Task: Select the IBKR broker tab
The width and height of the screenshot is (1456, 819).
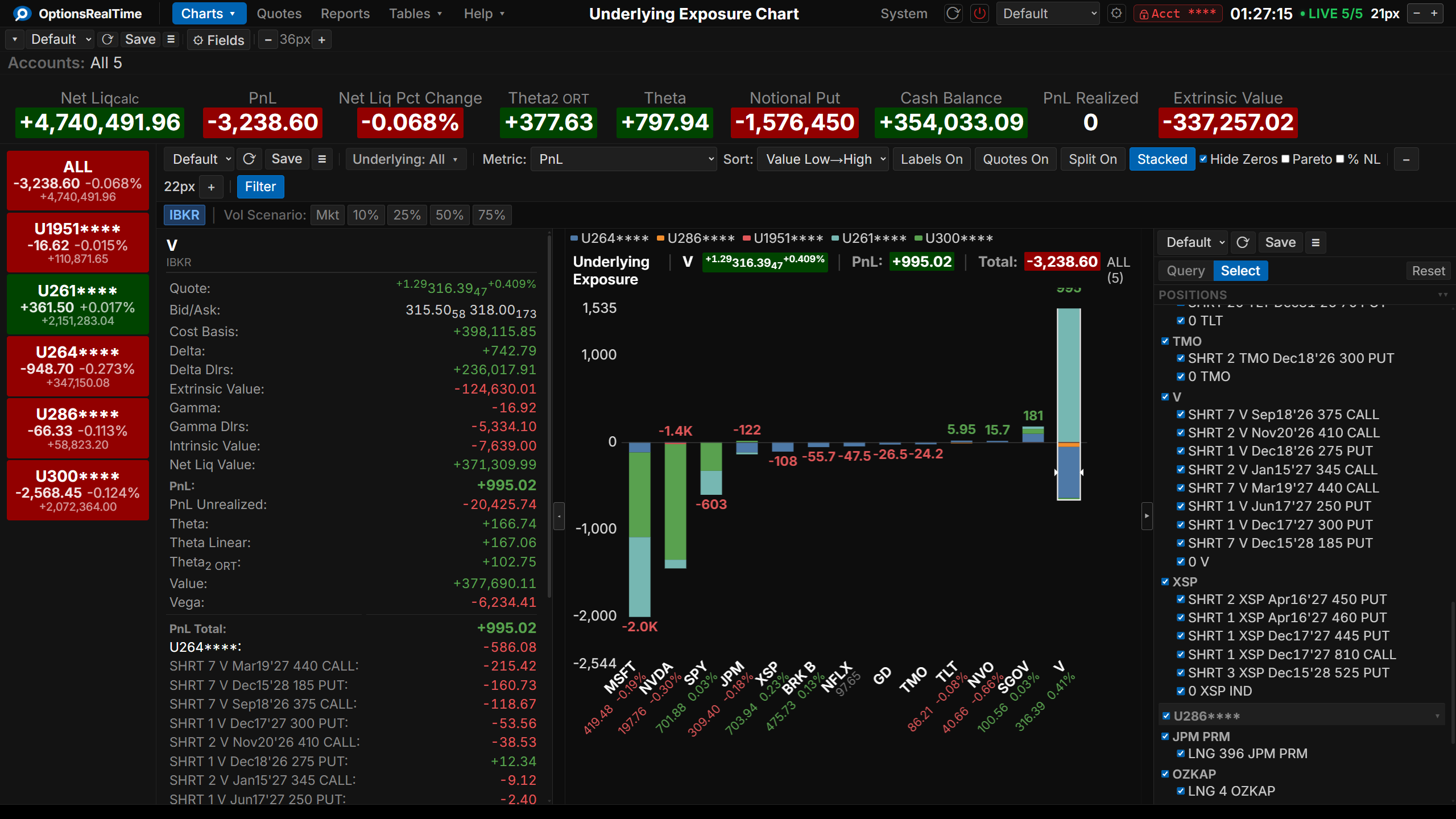Action: click(184, 215)
